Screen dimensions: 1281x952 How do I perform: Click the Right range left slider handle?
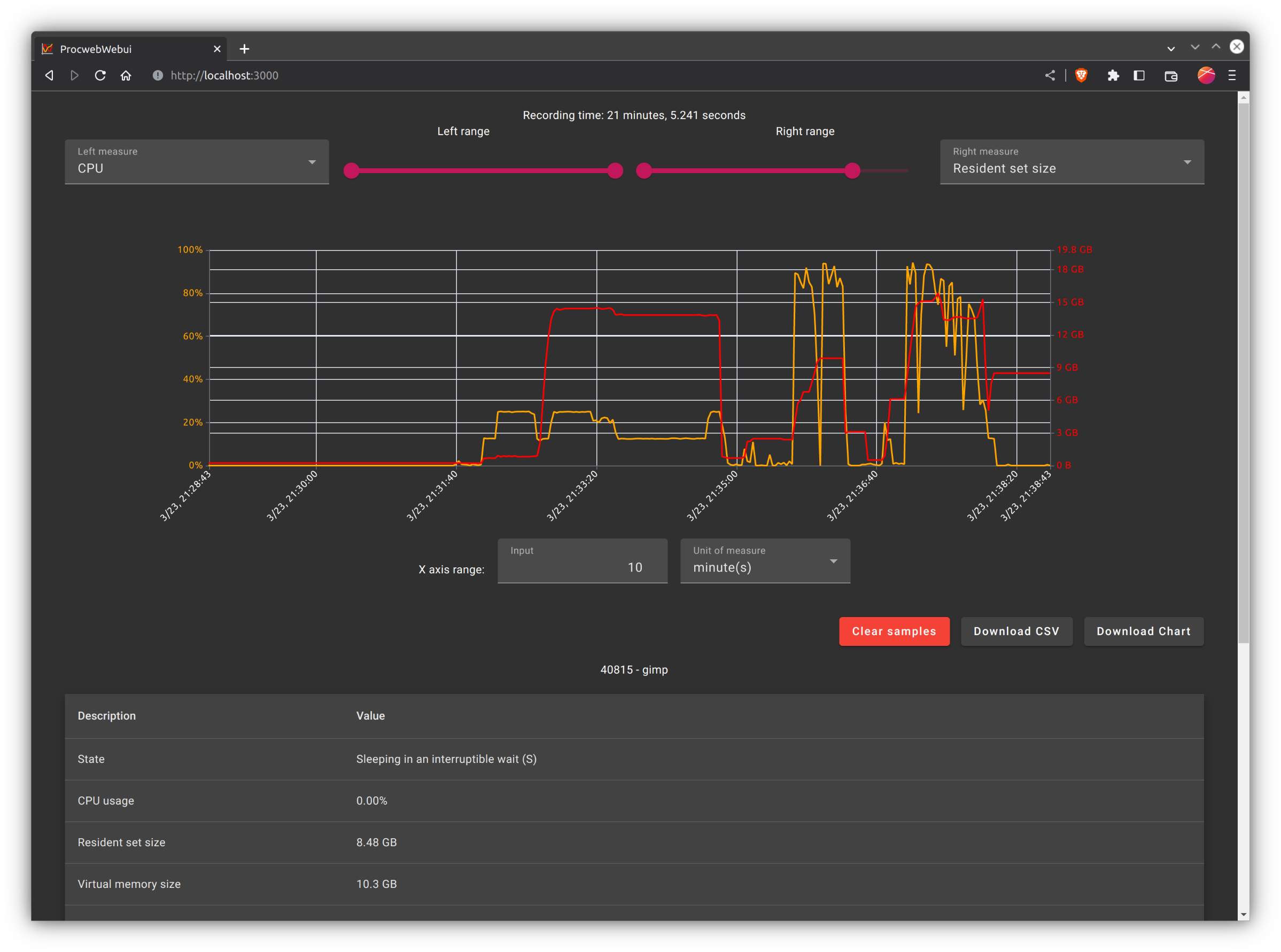click(644, 170)
